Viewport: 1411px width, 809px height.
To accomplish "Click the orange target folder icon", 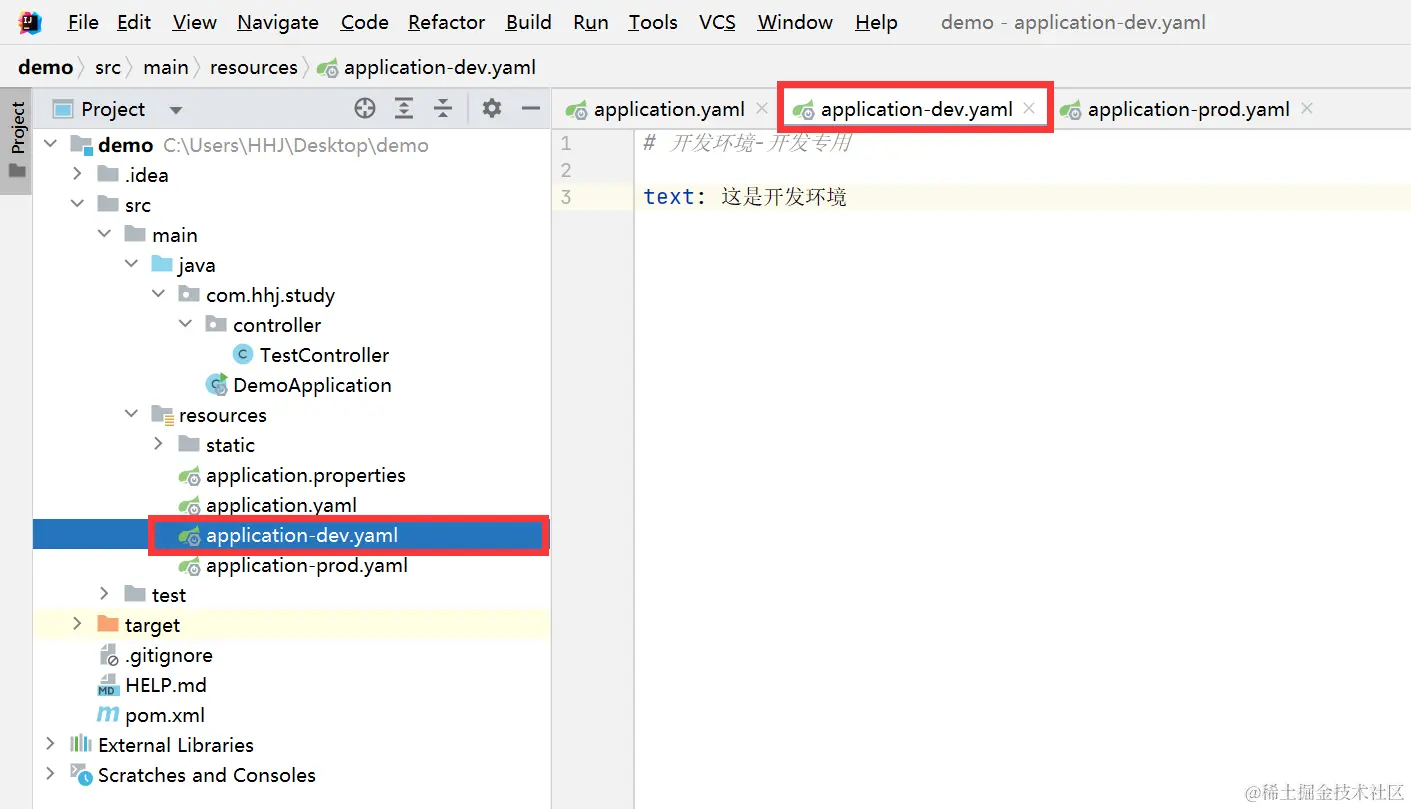I will click(x=108, y=624).
